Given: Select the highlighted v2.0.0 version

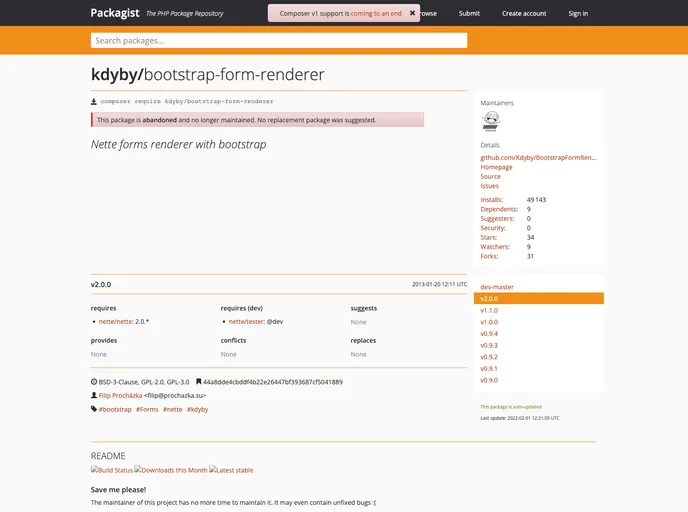Looking at the screenshot, I should 538,298.
